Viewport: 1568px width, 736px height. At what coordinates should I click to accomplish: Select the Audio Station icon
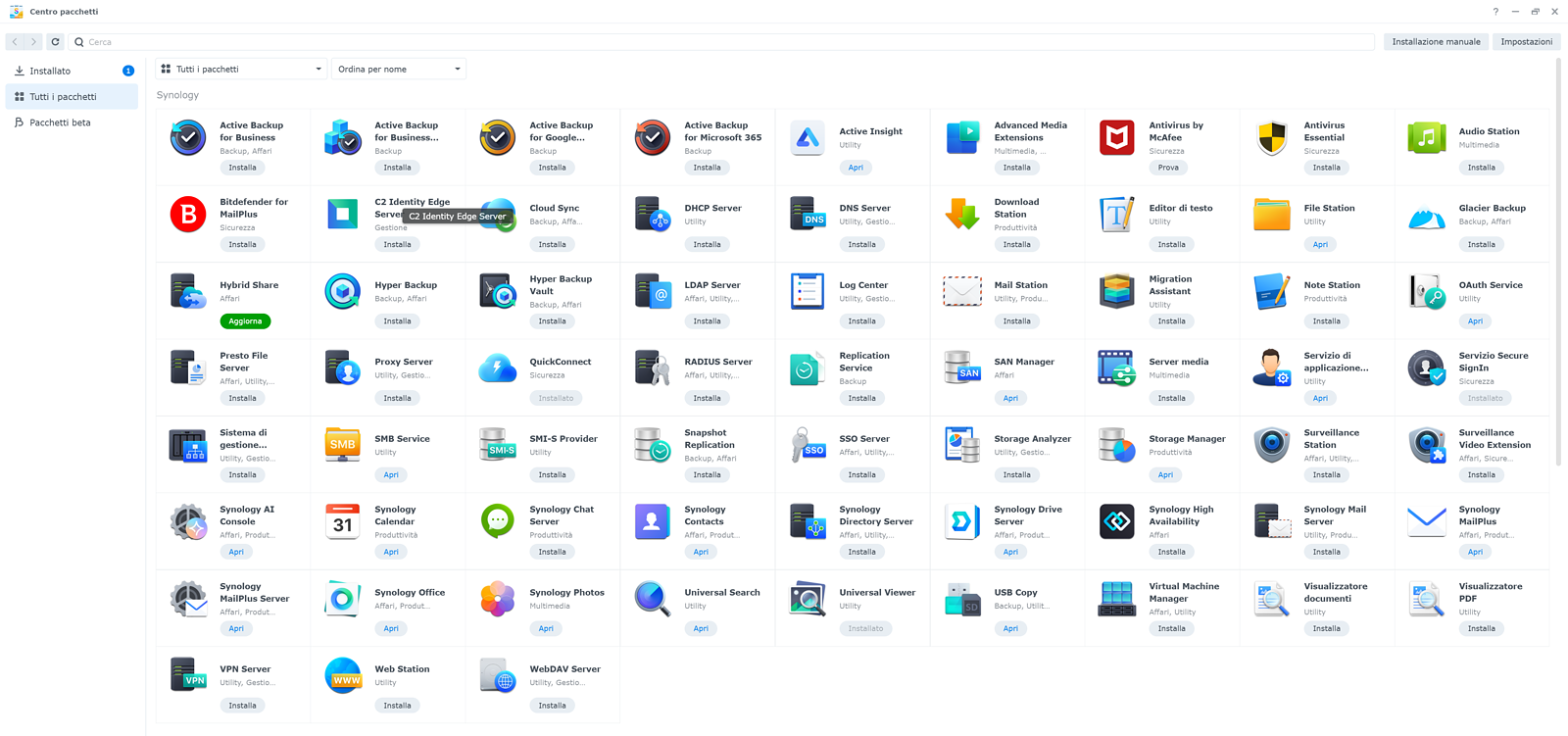click(1427, 138)
